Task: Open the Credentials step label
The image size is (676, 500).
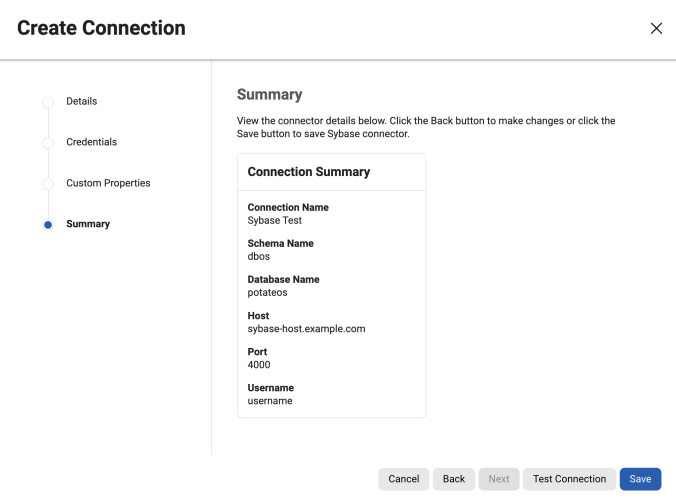Action: tap(91, 142)
